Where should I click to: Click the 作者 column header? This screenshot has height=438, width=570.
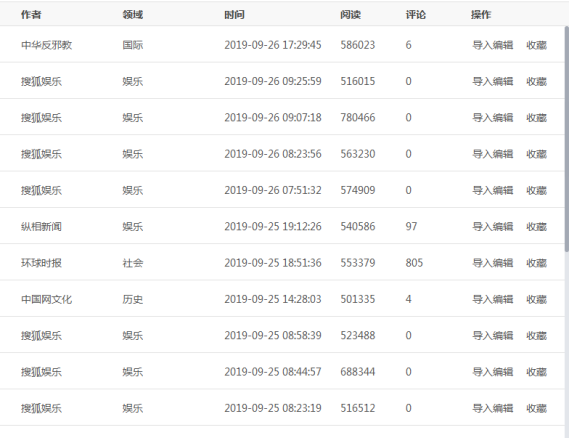pyautogui.click(x=31, y=15)
